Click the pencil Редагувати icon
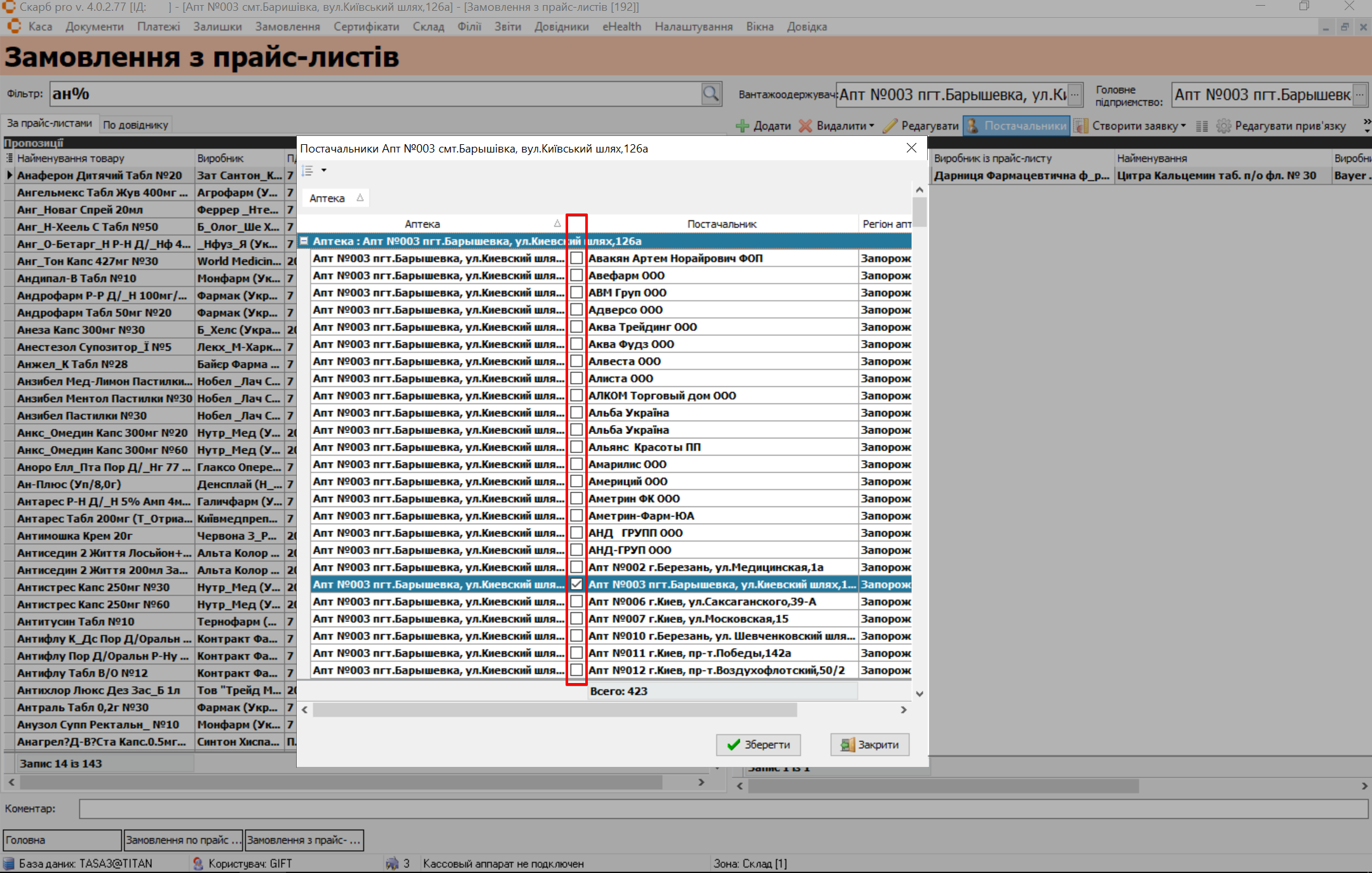 tap(890, 126)
